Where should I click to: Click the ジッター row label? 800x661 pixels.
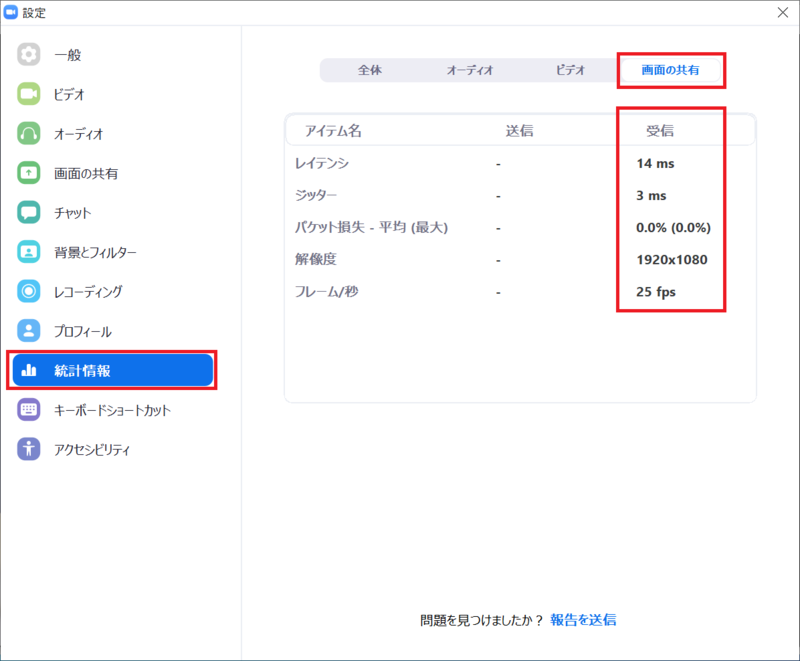point(316,195)
